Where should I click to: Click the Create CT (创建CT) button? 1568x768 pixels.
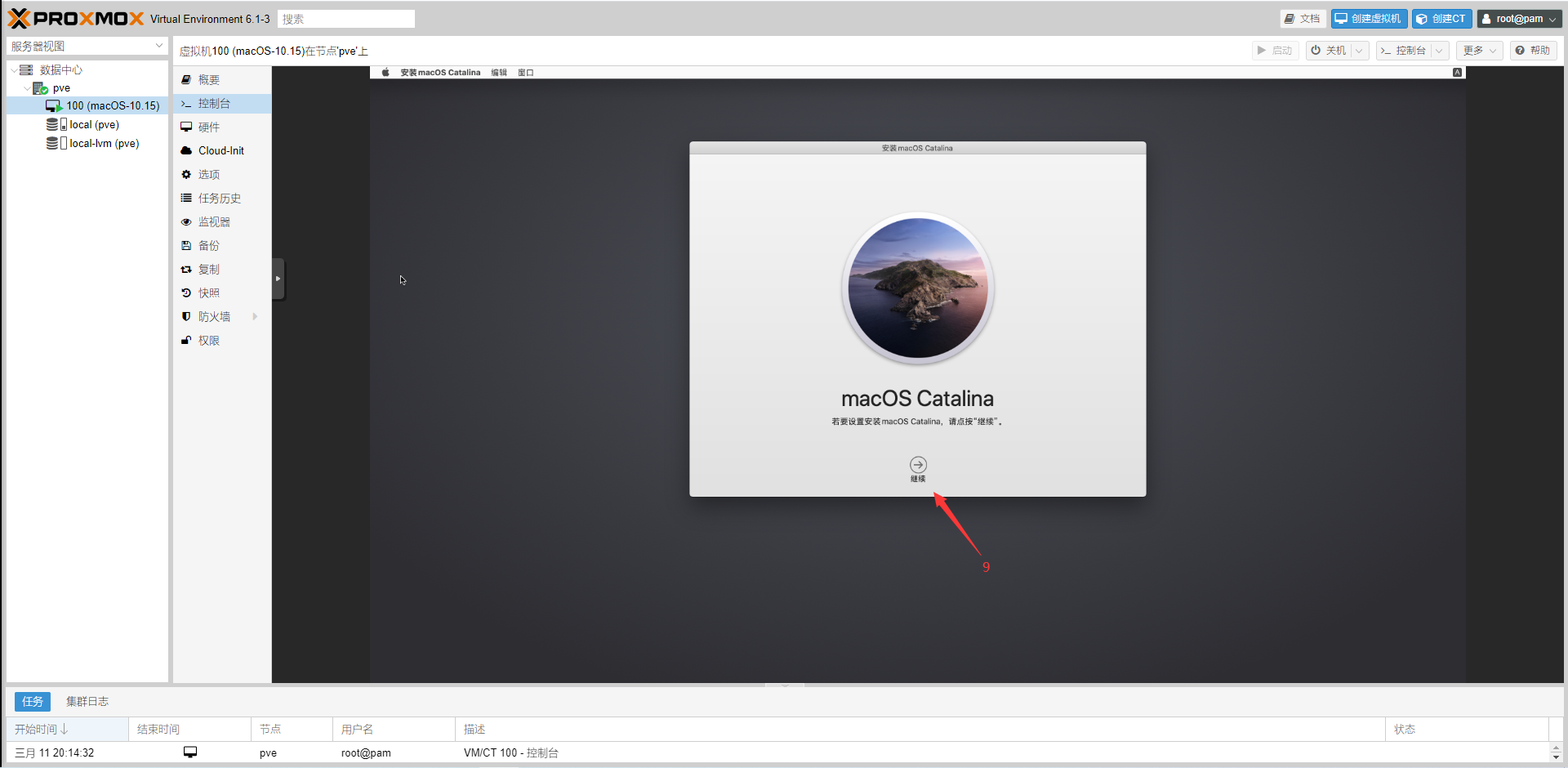(x=1441, y=19)
